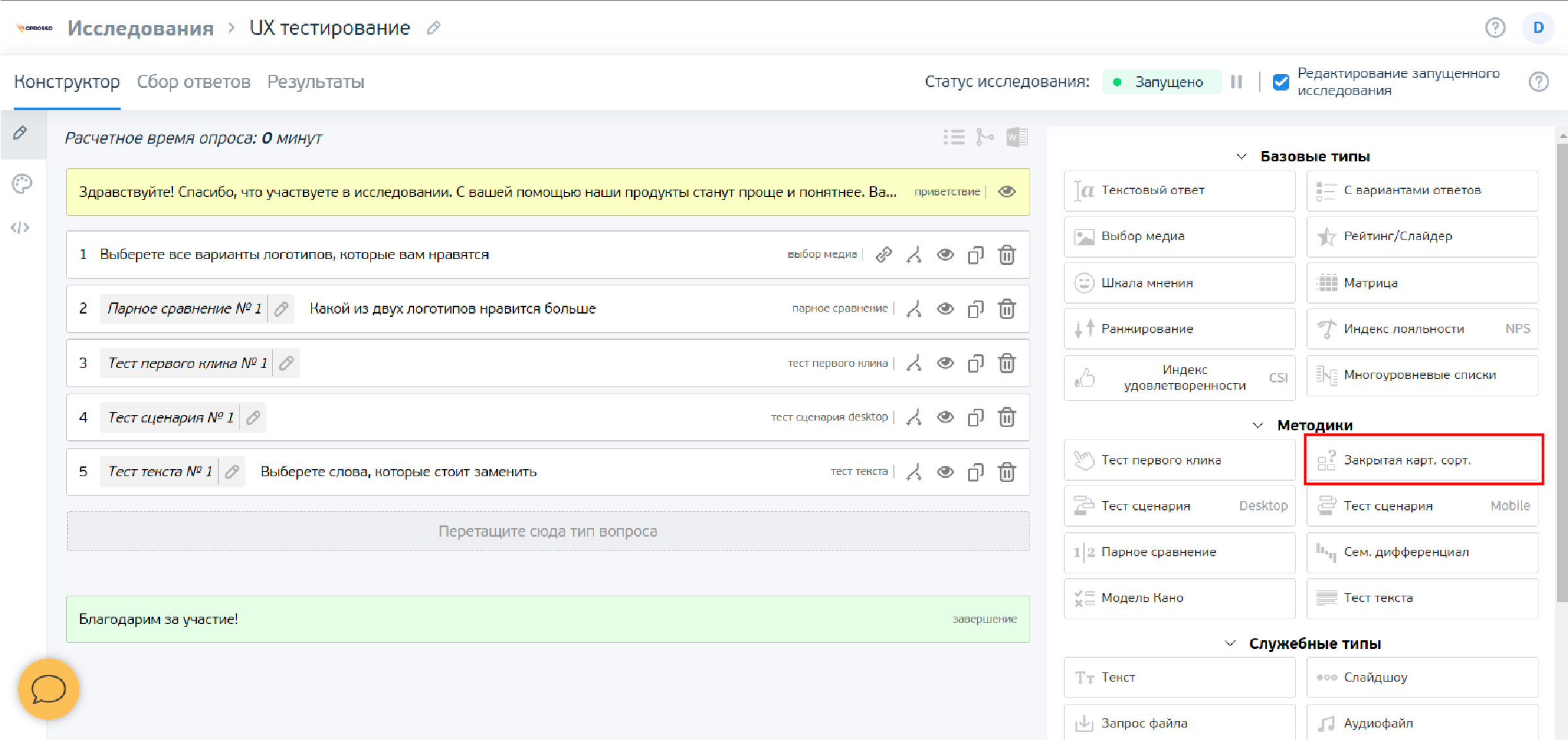
Task: Click the link icon on question 1
Action: [x=884, y=255]
